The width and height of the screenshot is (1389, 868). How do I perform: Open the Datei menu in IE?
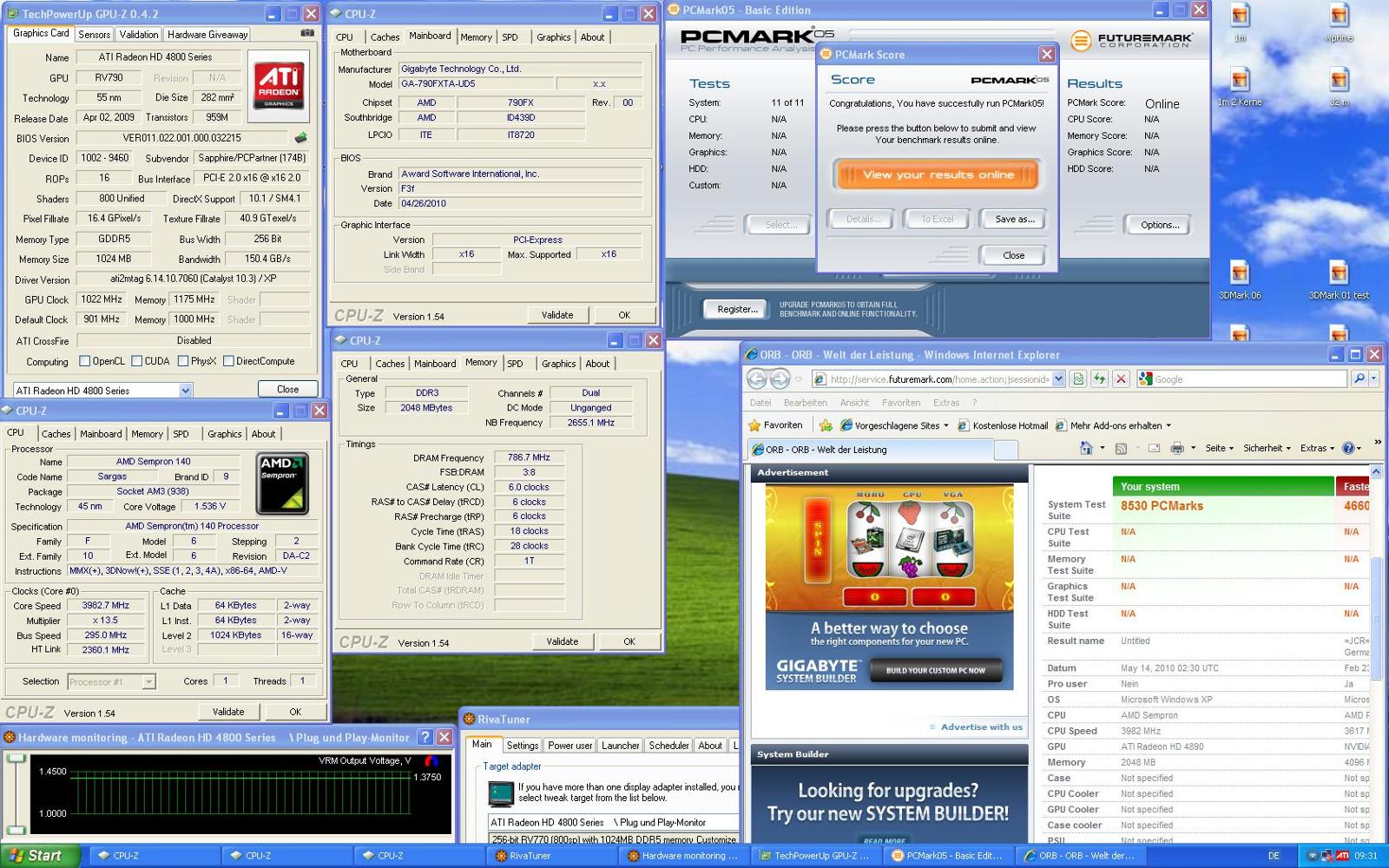[x=760, y=403]
